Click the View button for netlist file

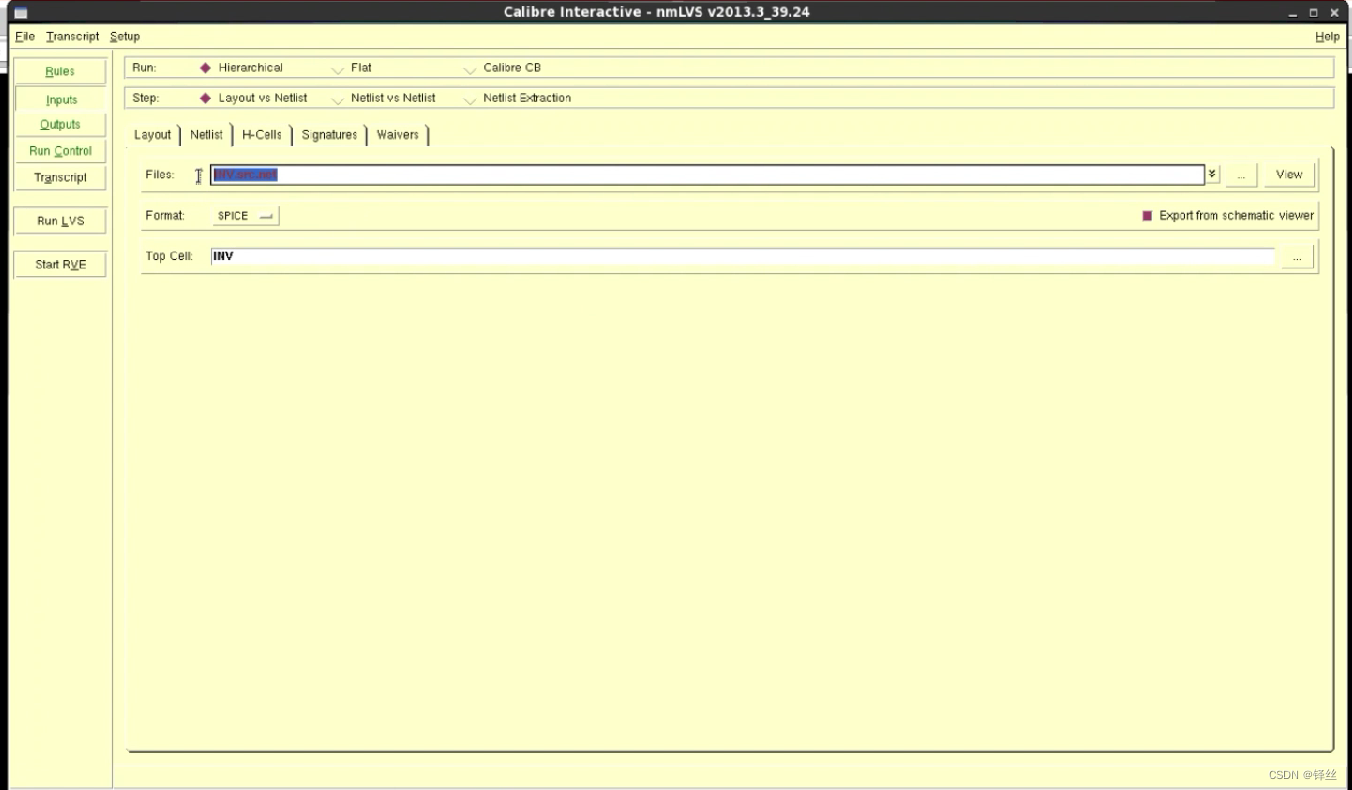1289,175
